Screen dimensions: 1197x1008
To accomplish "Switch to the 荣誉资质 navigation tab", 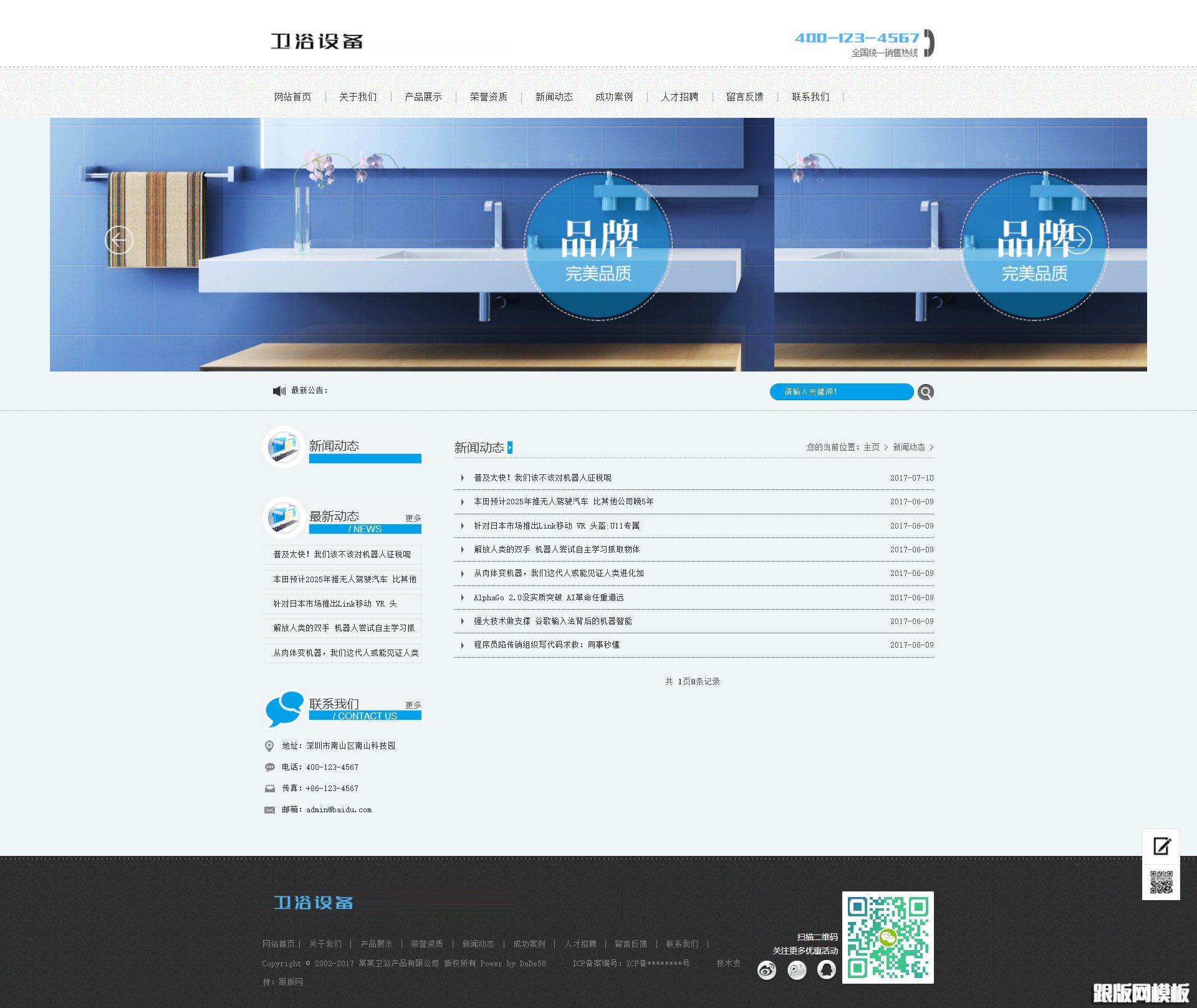I will tap(489, 97).
